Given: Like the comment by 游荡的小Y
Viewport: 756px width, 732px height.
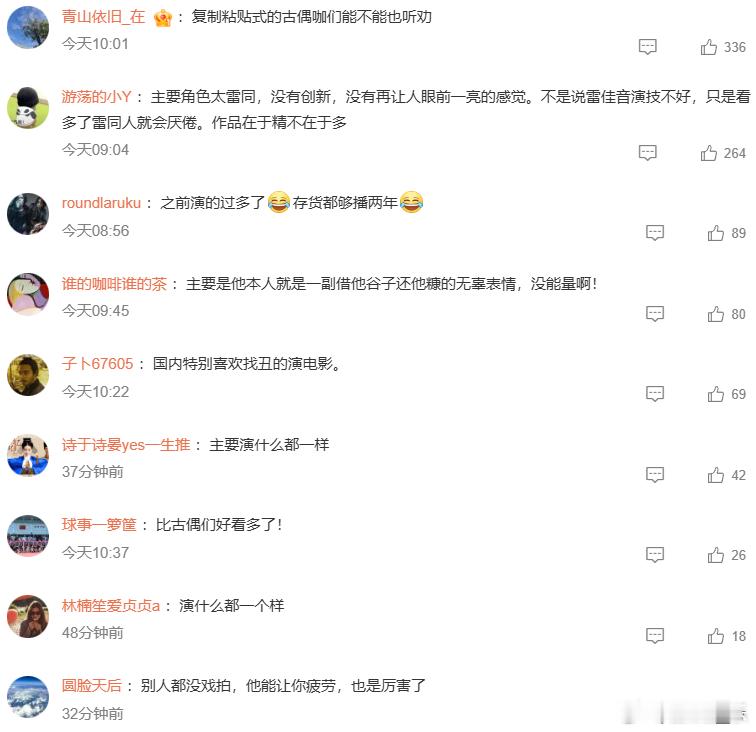Looking at the screenshot, I should click(708, 153).
